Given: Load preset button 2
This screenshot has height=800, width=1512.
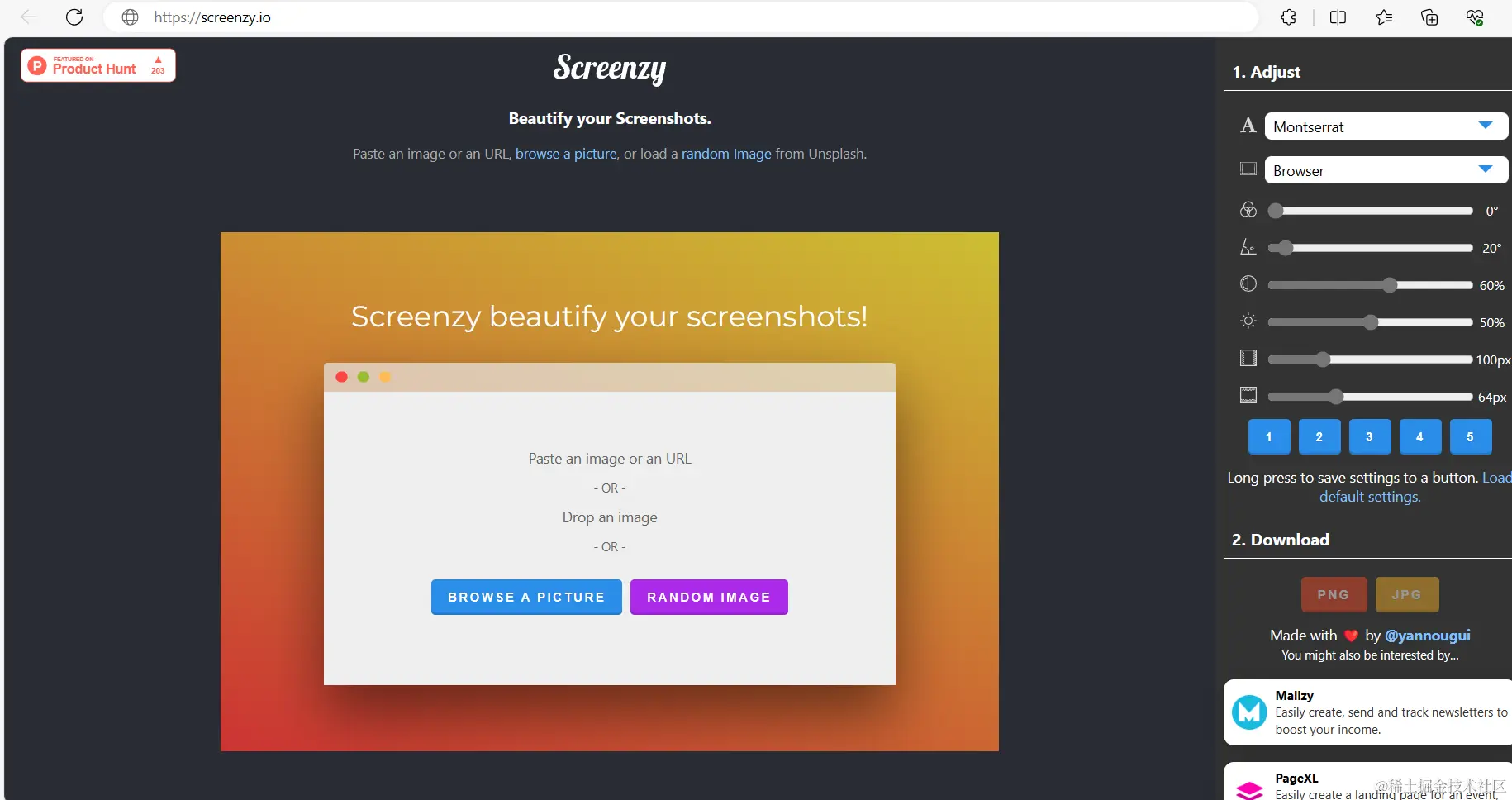Looking at the screenshot, I should point(1319,436).
